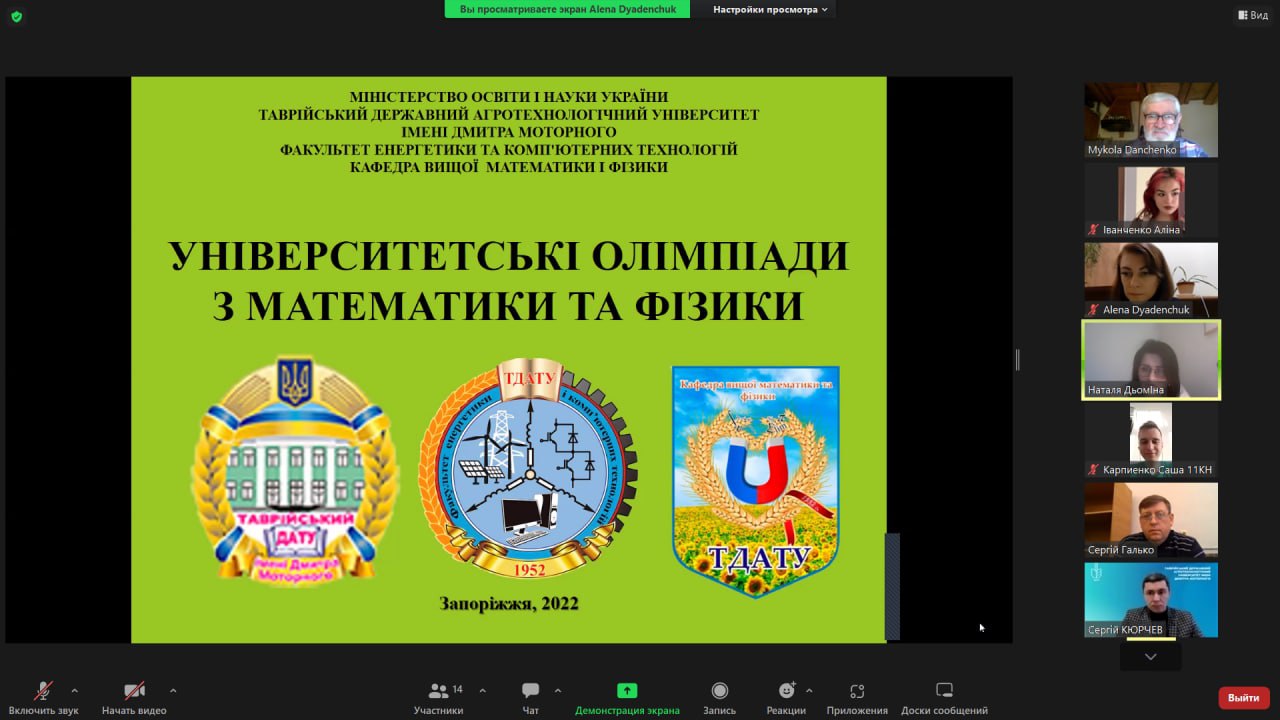Viewport: 1280px width, 720px height.
Task: Open Приложения apps panel
Action: [857, 697]
